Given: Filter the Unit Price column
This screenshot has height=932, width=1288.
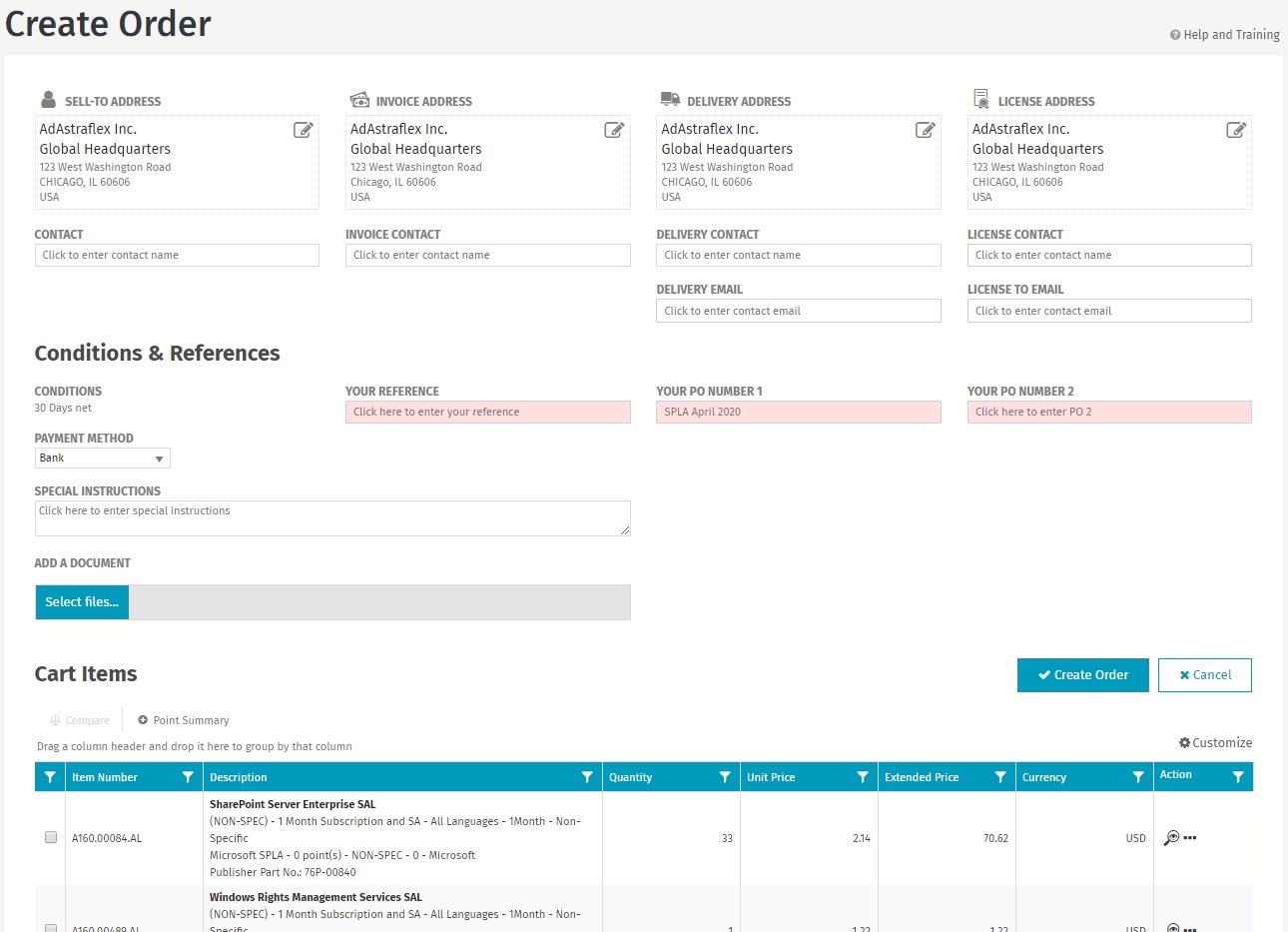Looking at the screenshot, I should pos(863,777).
